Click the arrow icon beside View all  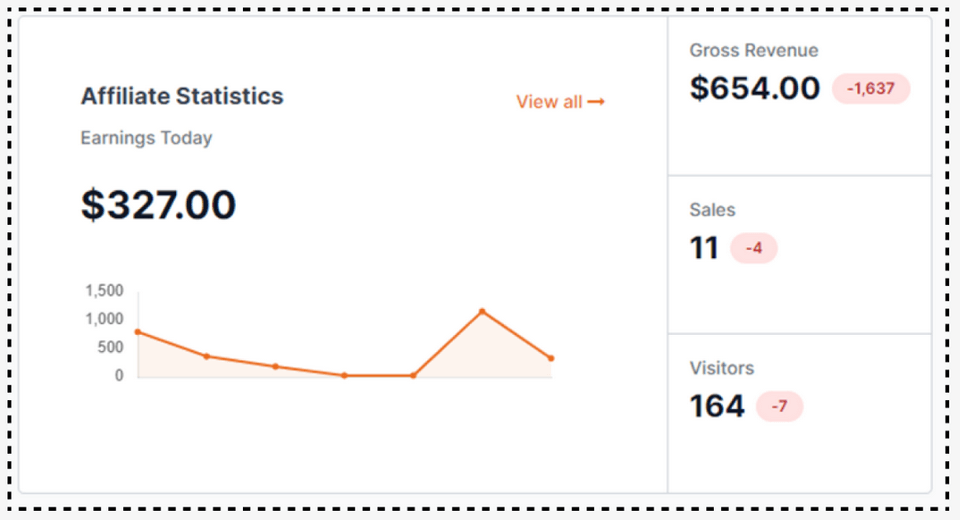[596, 102]
